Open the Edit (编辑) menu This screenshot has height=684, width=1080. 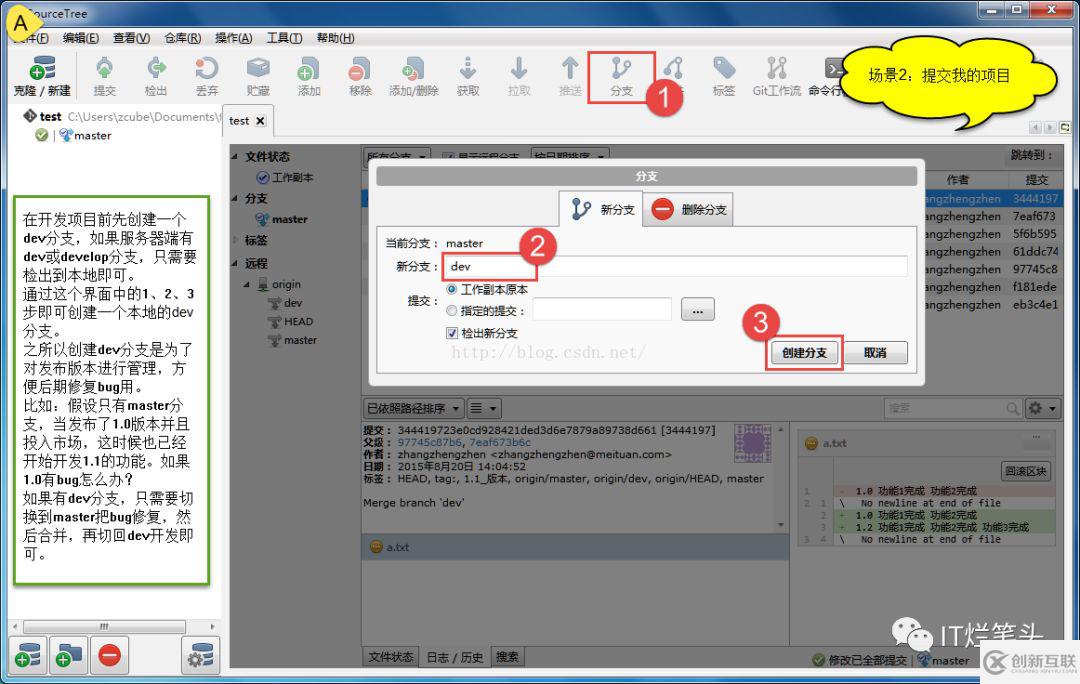point(81,38)
